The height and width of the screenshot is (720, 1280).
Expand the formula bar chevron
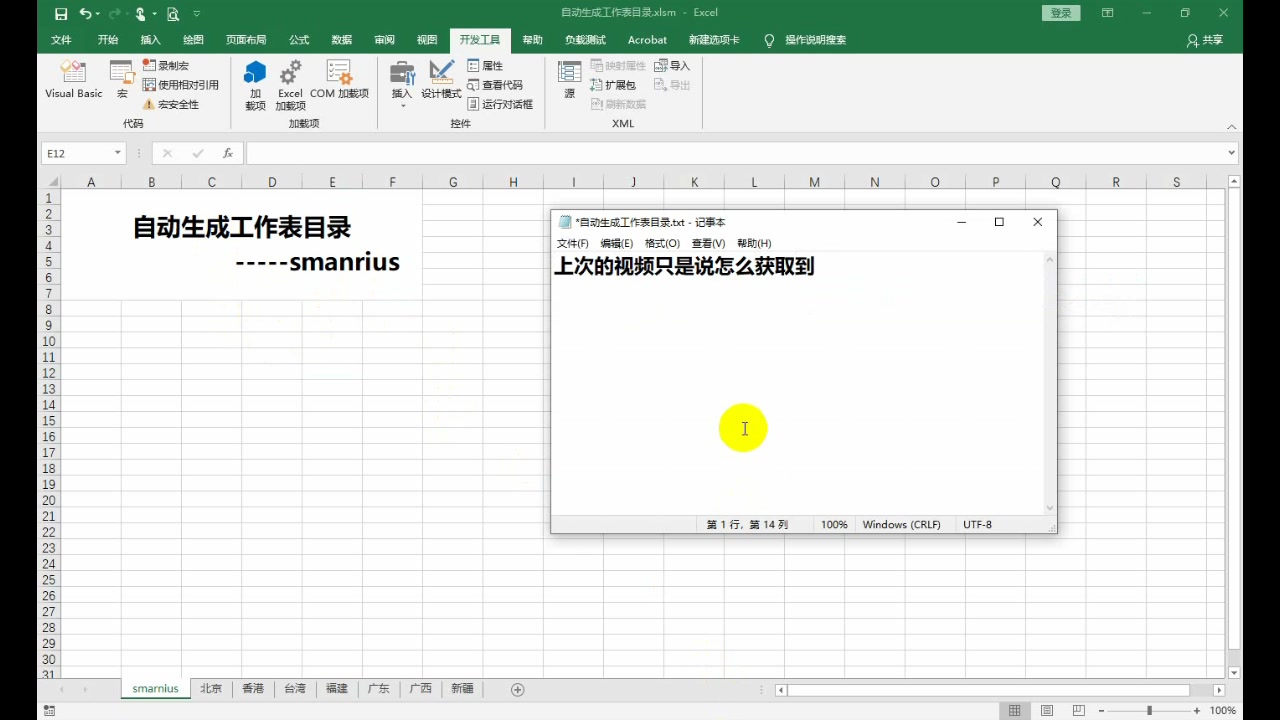(x=1232, y=153)
